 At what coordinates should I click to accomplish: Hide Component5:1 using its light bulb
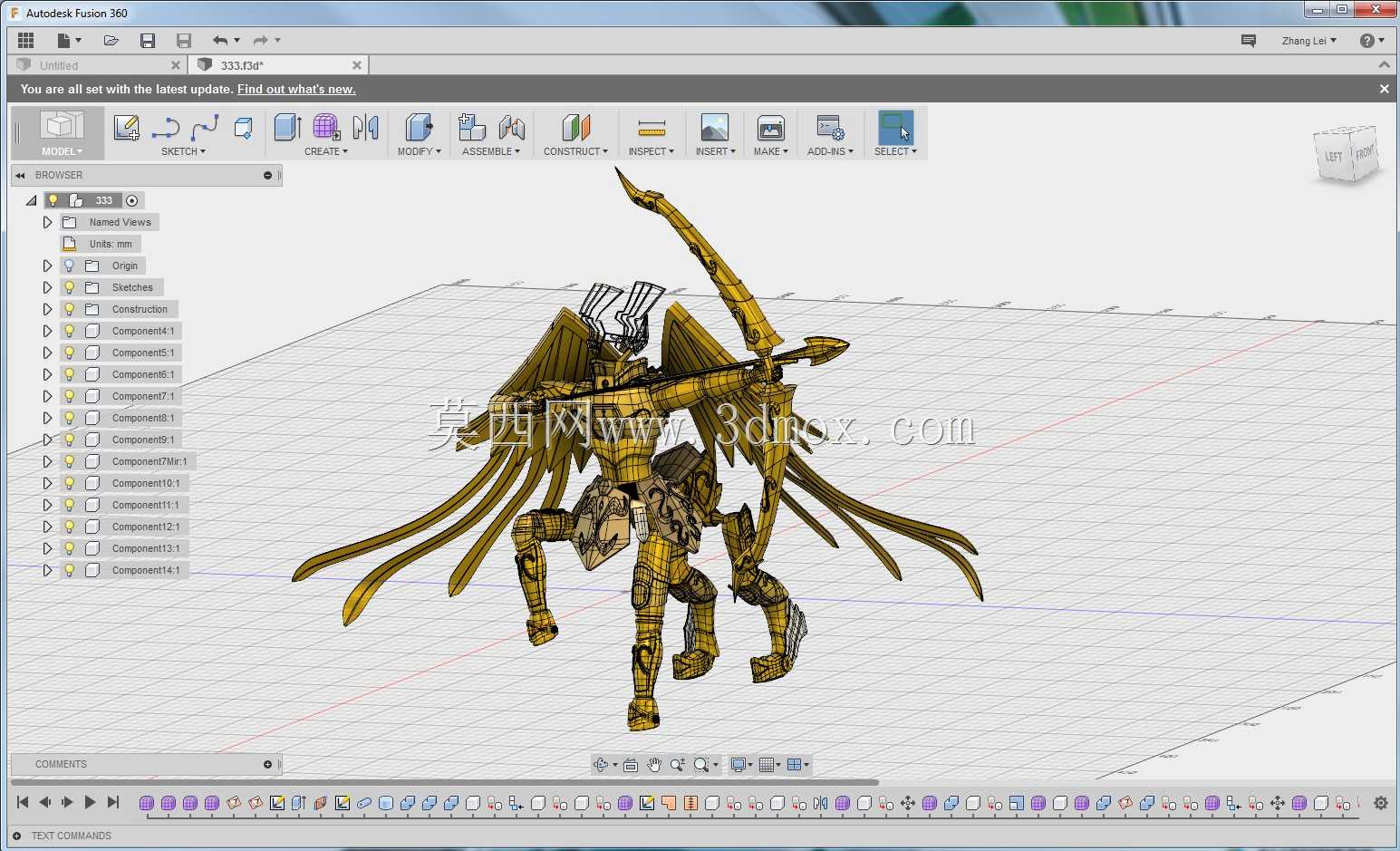(x=70, y=353)
